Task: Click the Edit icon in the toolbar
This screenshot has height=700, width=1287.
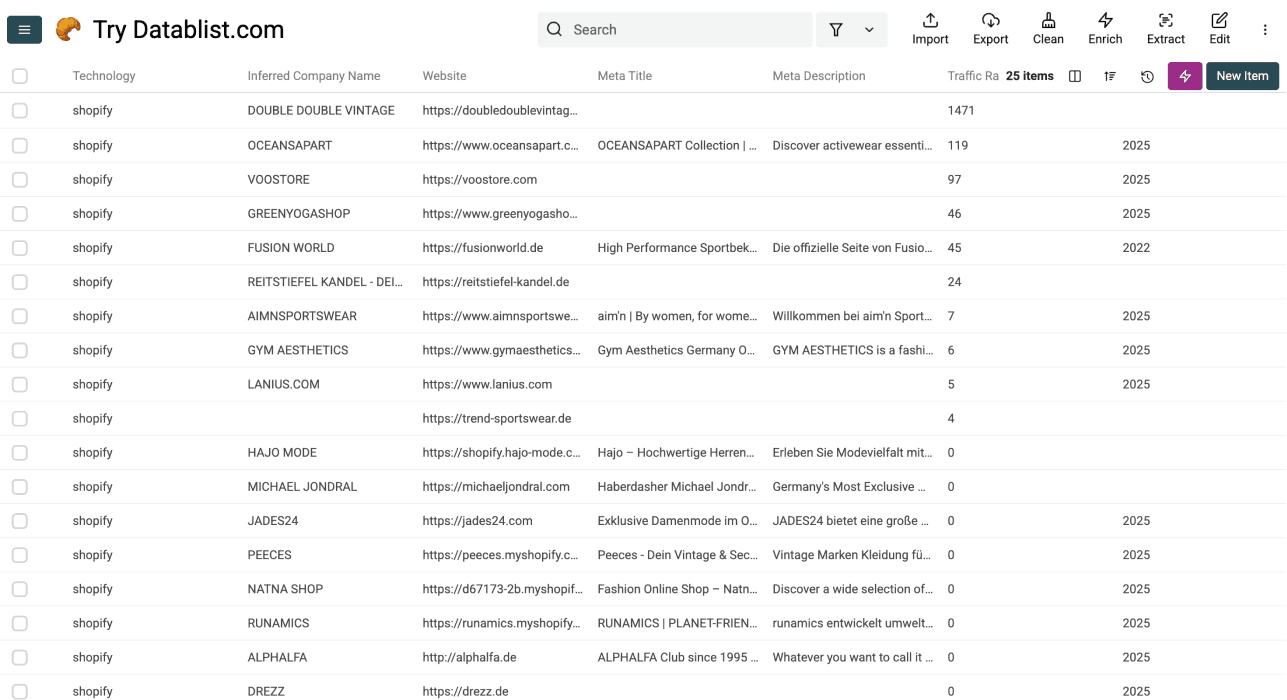Action: 1219,28
